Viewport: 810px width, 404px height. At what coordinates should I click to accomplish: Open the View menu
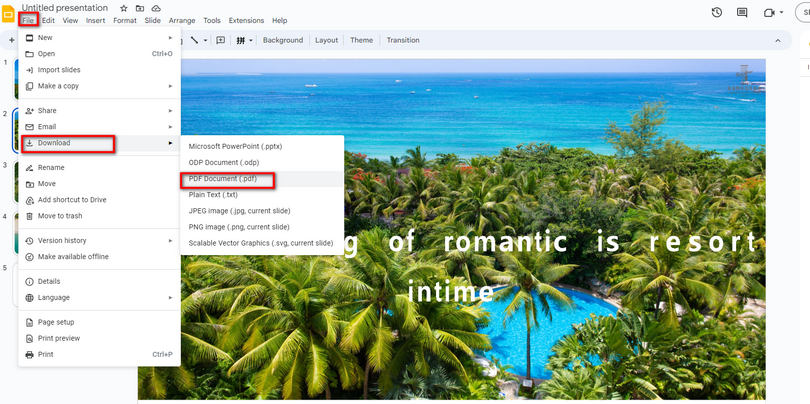pos(70,21)
